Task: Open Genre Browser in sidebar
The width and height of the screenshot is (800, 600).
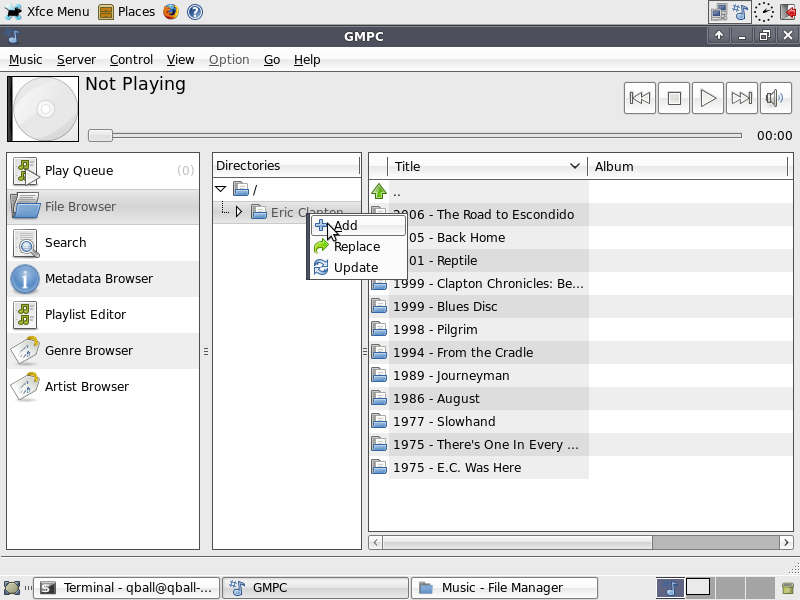Action: point(103,351)
